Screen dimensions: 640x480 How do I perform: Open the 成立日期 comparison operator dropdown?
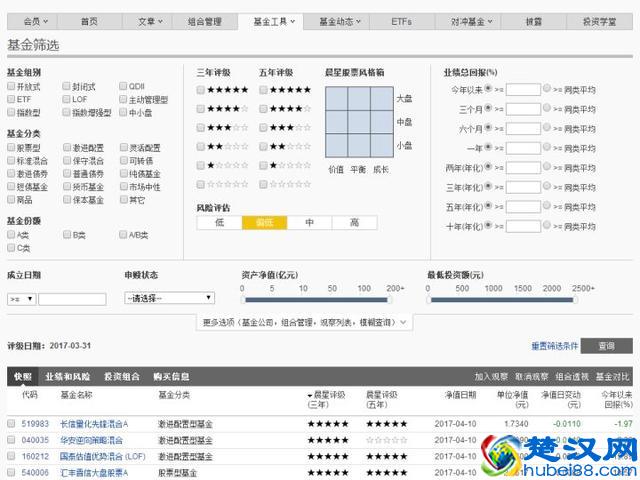[22, 299]
